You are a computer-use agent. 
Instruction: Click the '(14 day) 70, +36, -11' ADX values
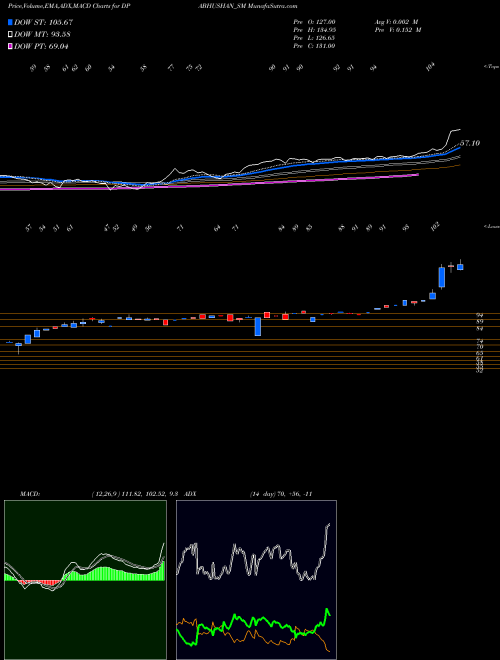281,494
